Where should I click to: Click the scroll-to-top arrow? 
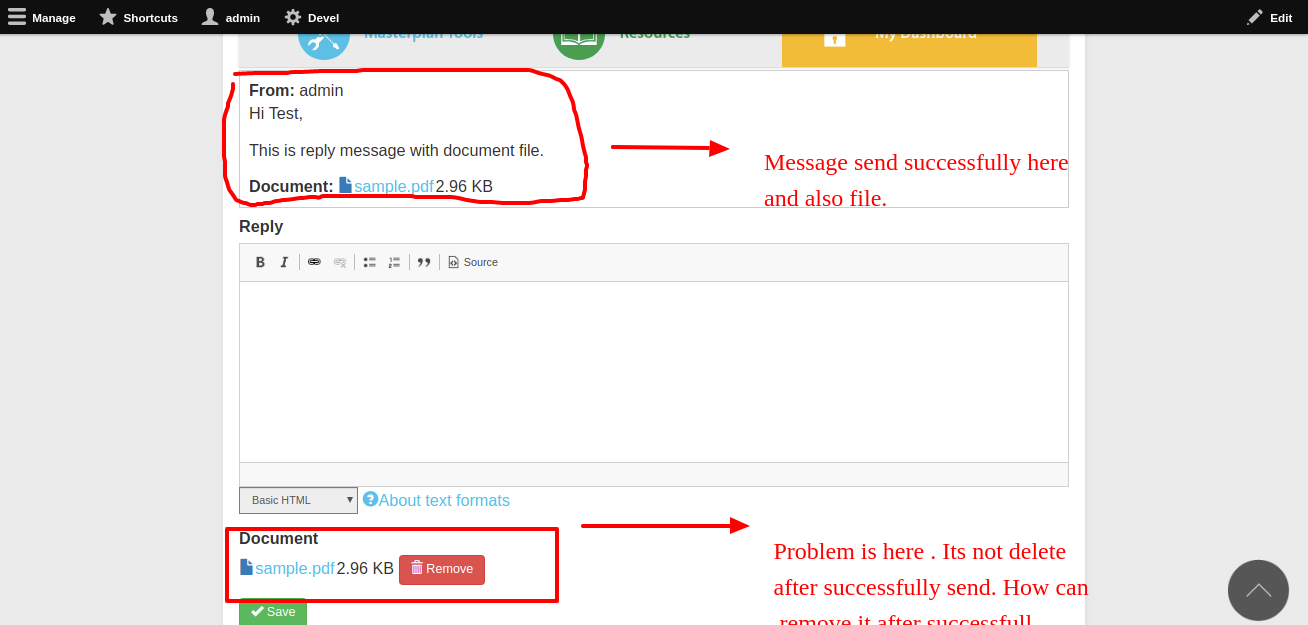click(1258, 590)
